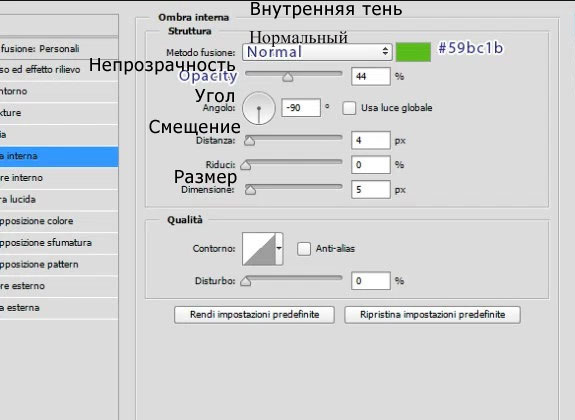Select the Sovrapposizione colore style entry
Screen dimensions: 575x420
click(x=59, y=221)
